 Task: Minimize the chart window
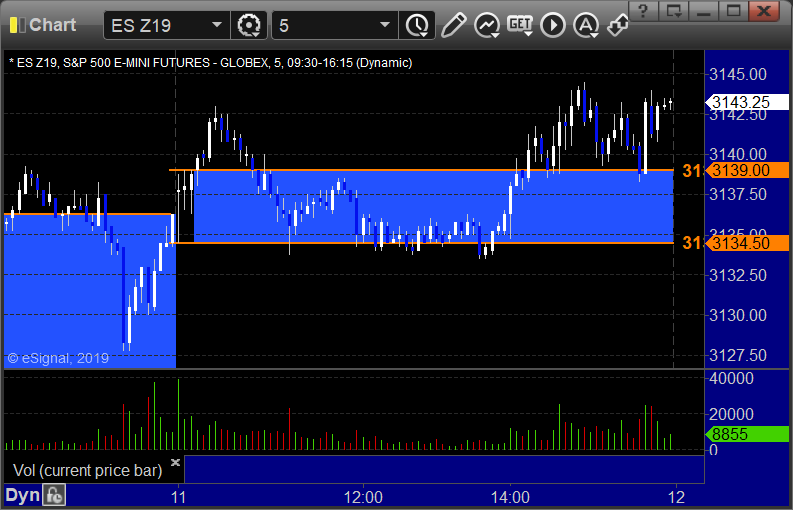[x=703, y=11]
